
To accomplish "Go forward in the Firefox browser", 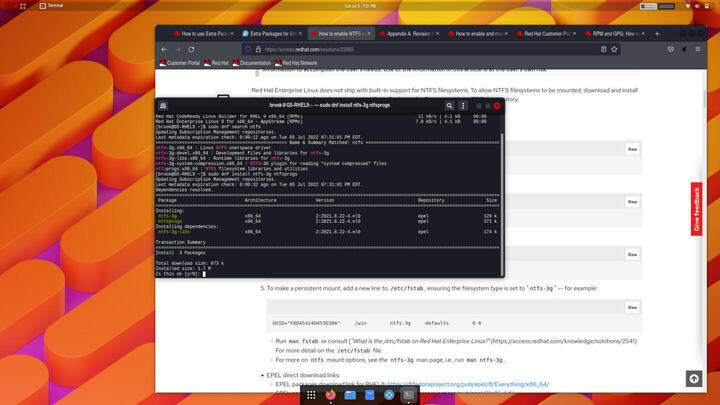I will [178, 49].
